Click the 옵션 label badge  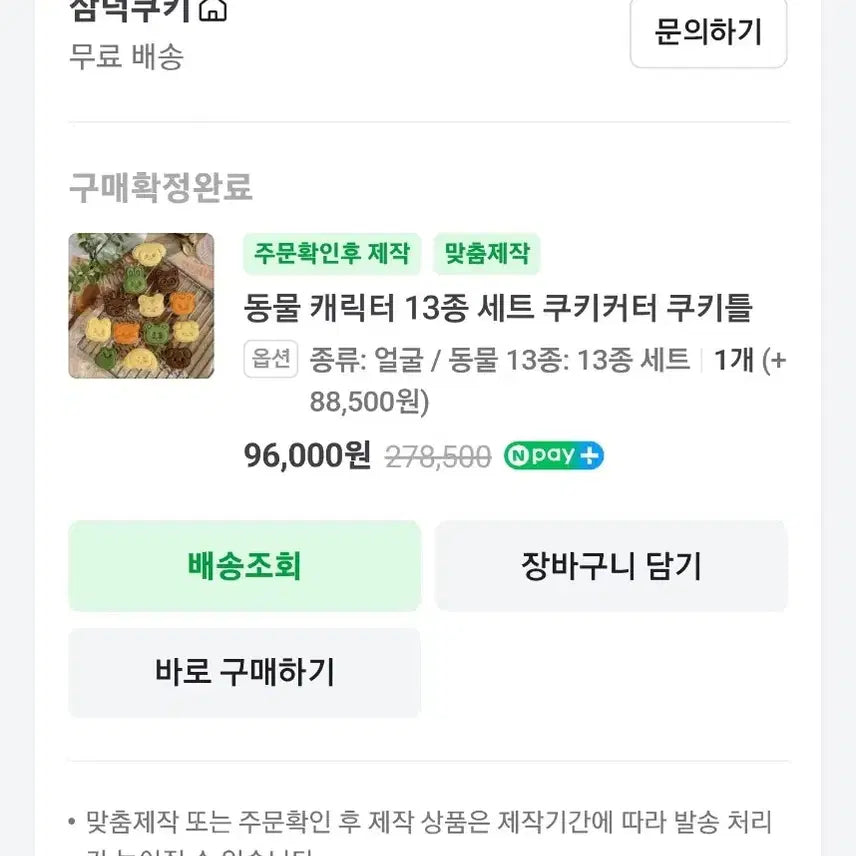pyautogui.click(x=271, y=359)
